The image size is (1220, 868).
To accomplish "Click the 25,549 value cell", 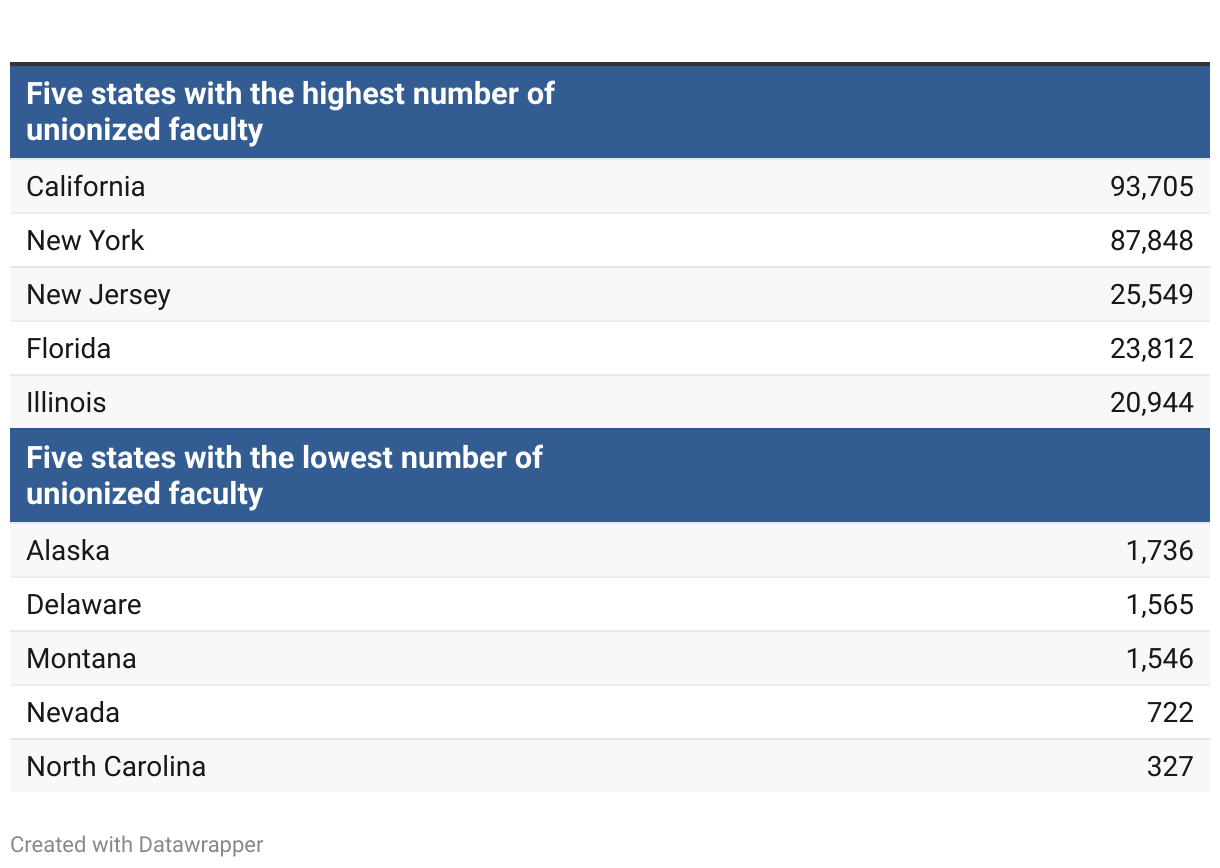I will click(x=1151, y=295).
